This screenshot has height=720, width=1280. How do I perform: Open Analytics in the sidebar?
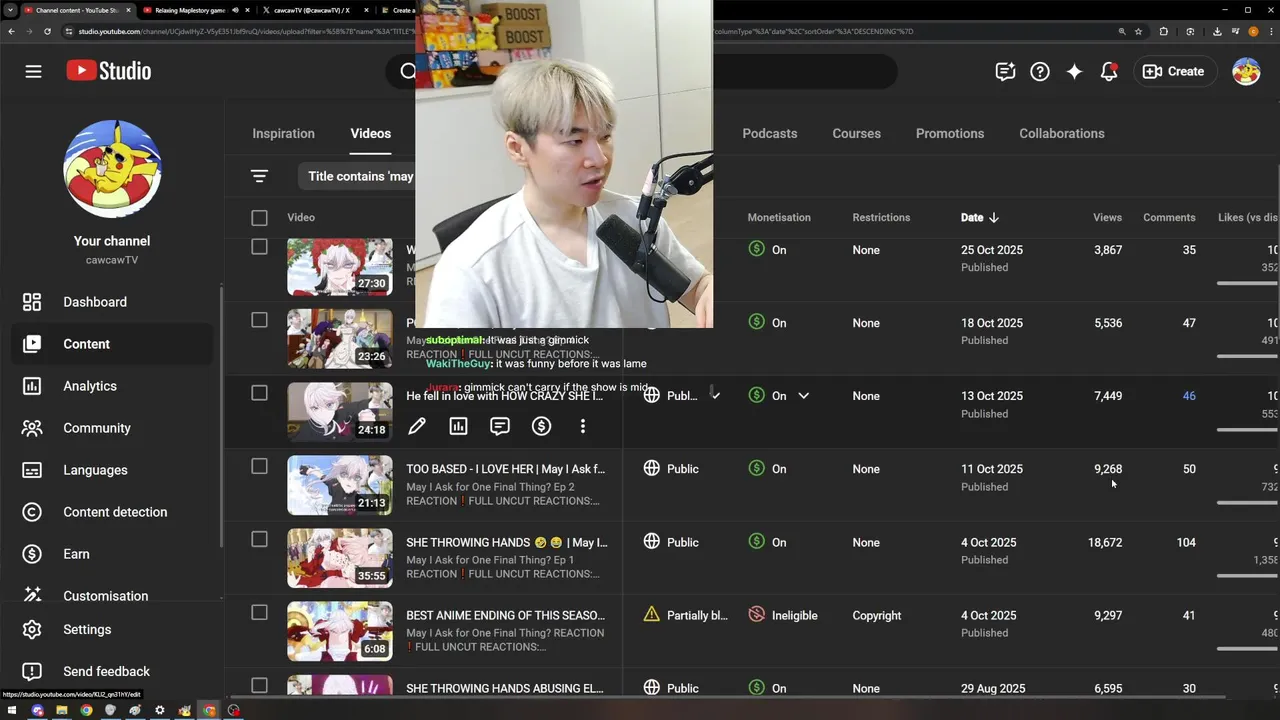pos(113,386)
